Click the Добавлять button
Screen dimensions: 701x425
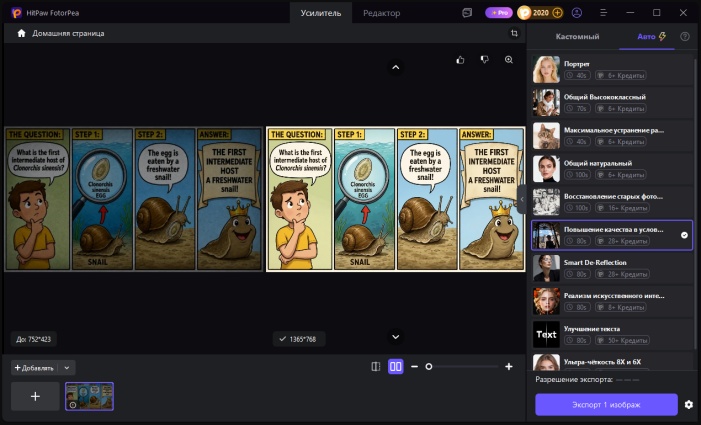coord(34,368)
